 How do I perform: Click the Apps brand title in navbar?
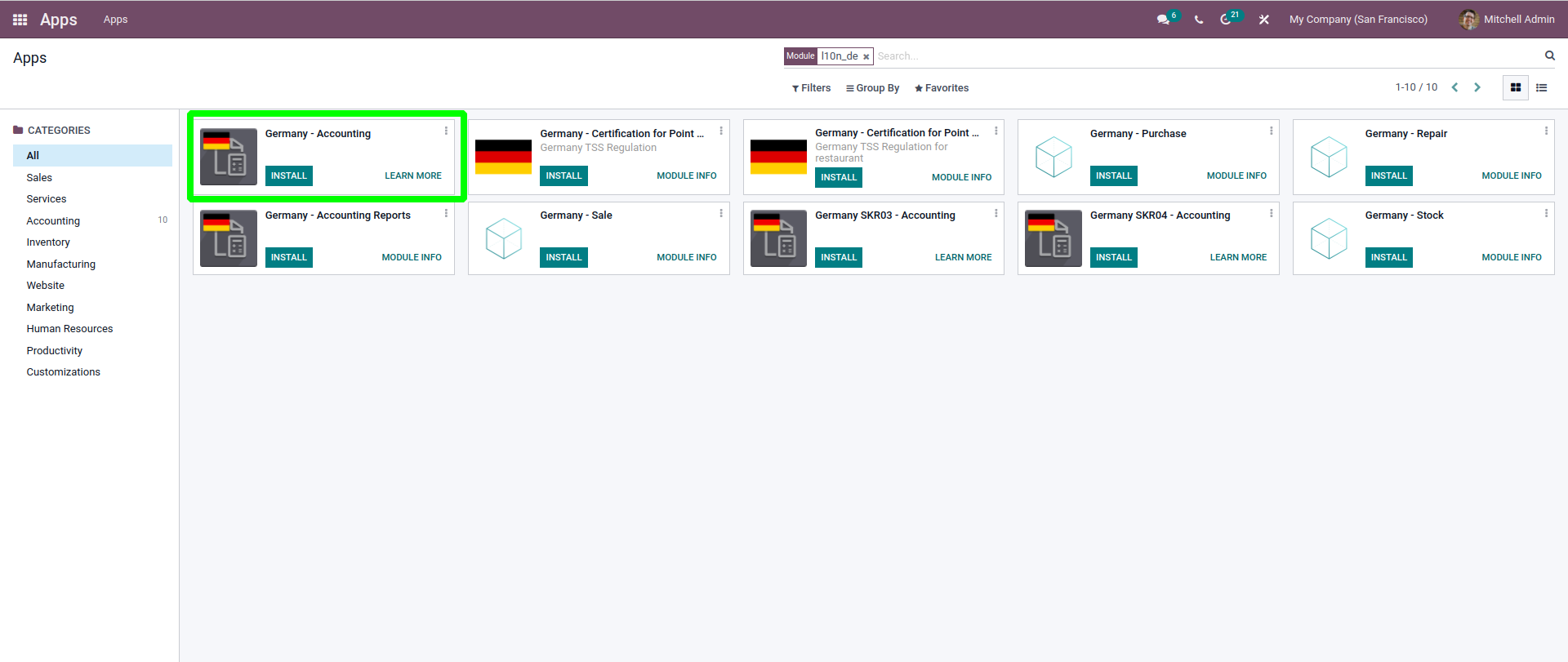pyautogui.click(x=59, y=20)
